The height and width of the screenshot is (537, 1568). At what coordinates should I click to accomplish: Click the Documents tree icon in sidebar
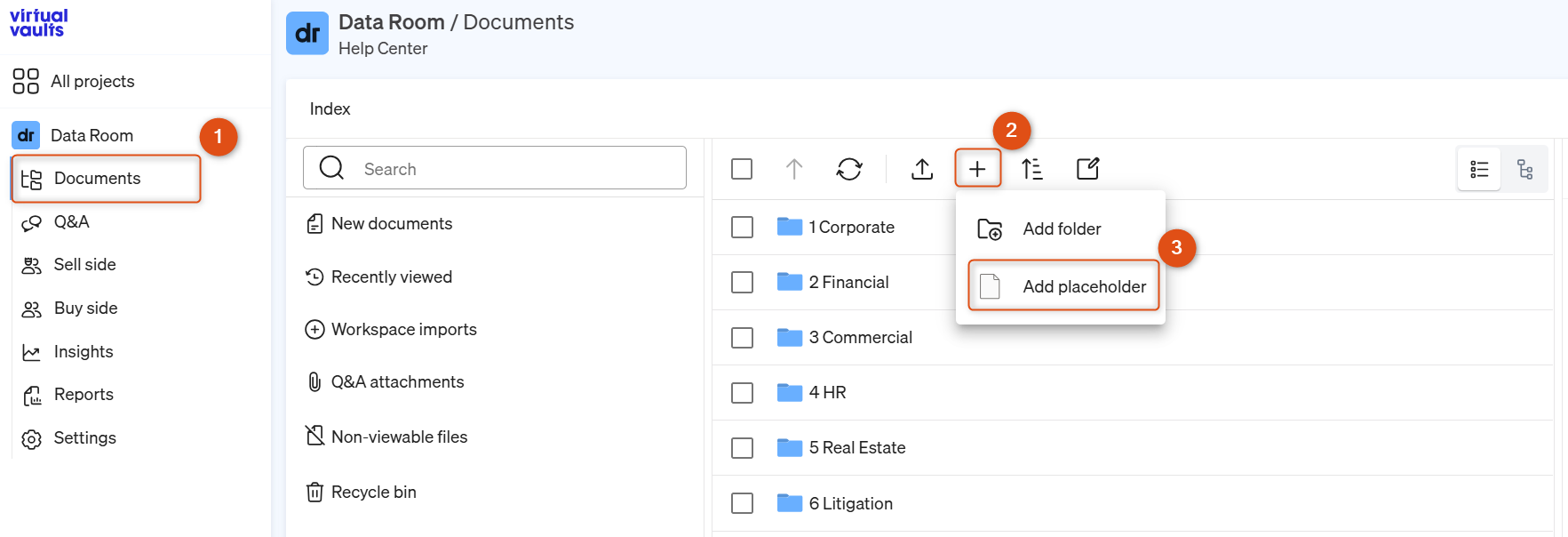[x=32, y=180]
